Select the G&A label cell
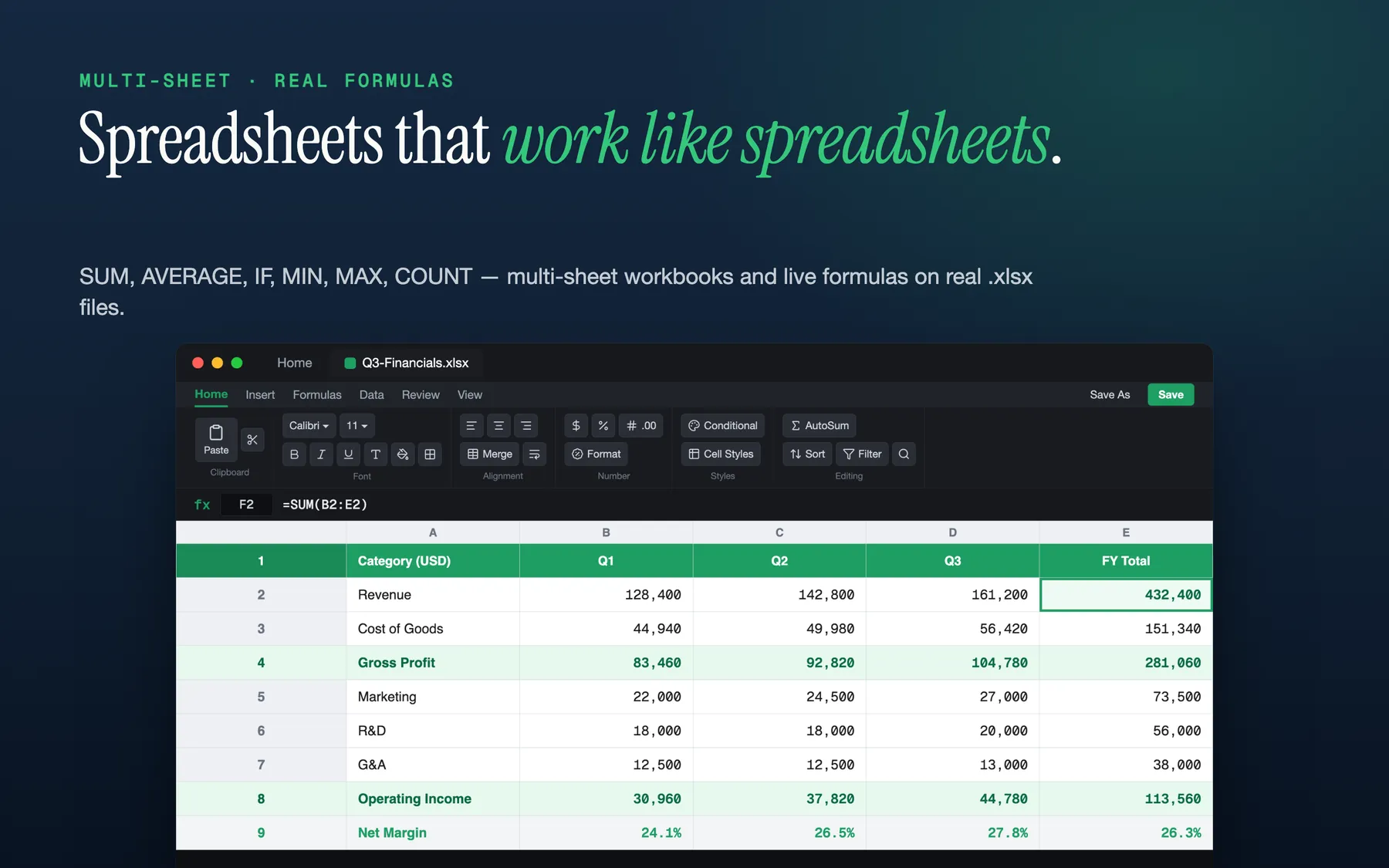Screen dimensions: 1389x868 433,765
